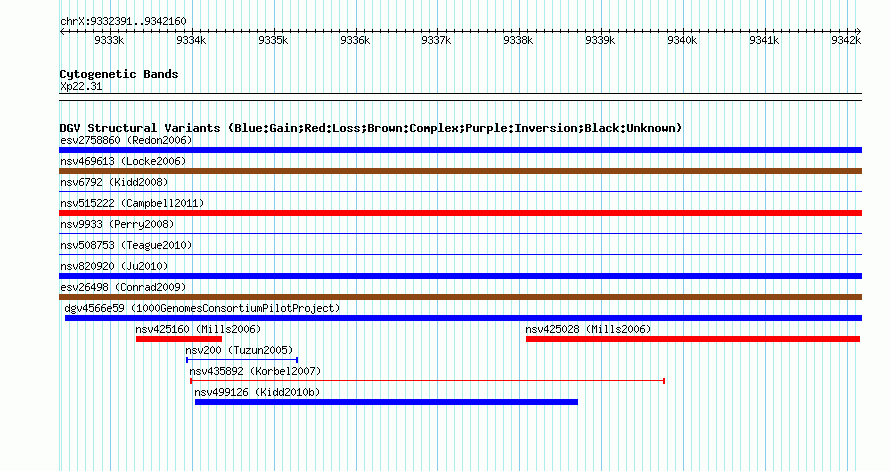Click the 9335k ruler position
Screen dimensions: 890x471
273,40
